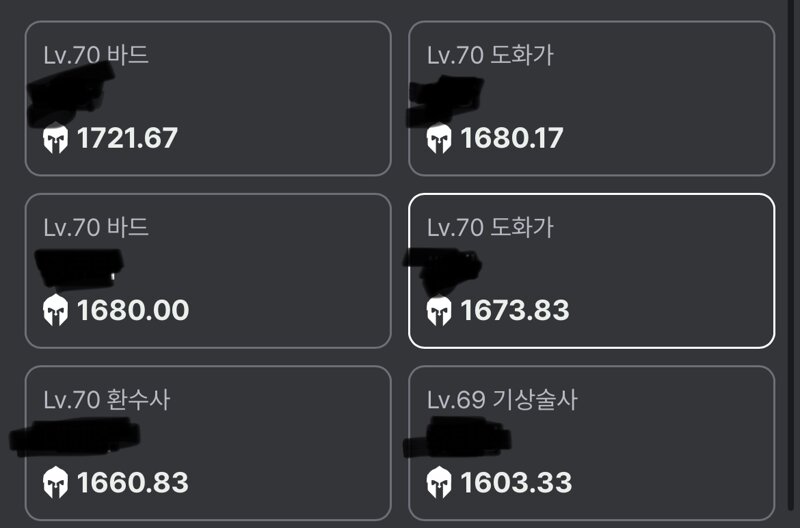Click the Lv.70 환수사 class label
Image resolution: width=800 pixels, height=528 pixels.
tap(107, 399)
